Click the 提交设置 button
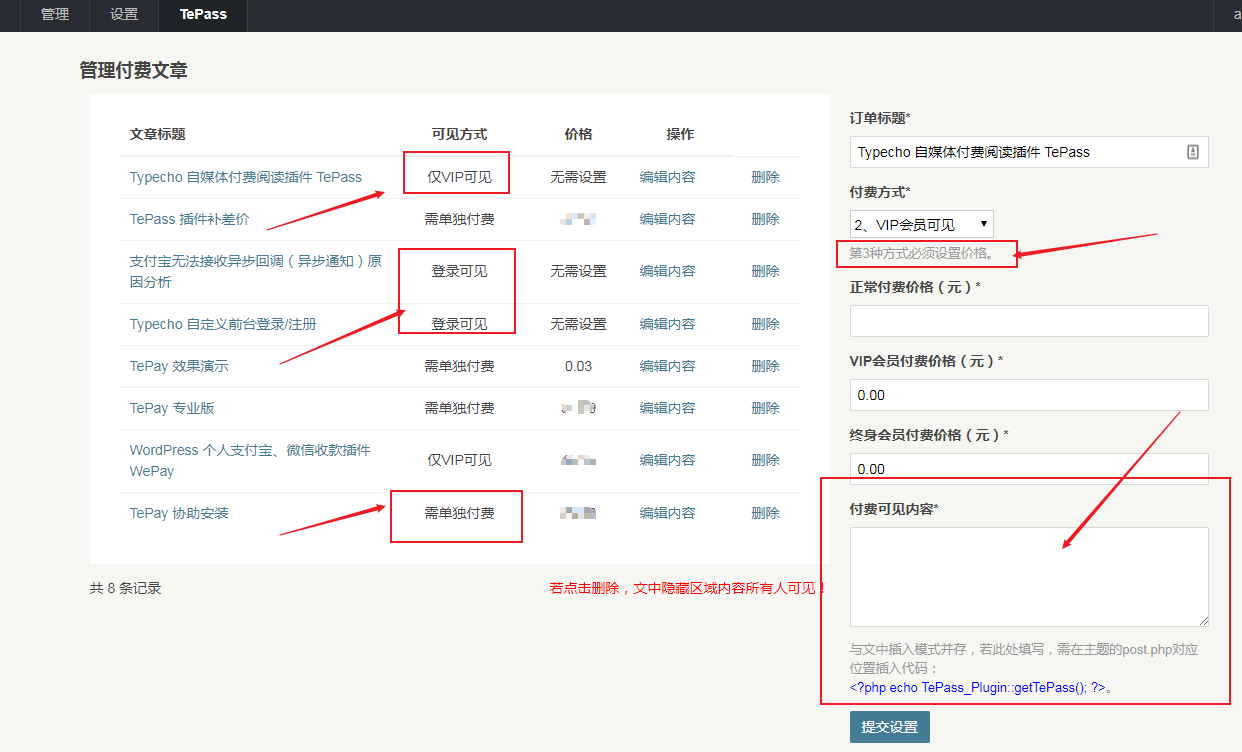Image resolution: width=1242 pixels, height=752 pixels. (x=889, y=727)
